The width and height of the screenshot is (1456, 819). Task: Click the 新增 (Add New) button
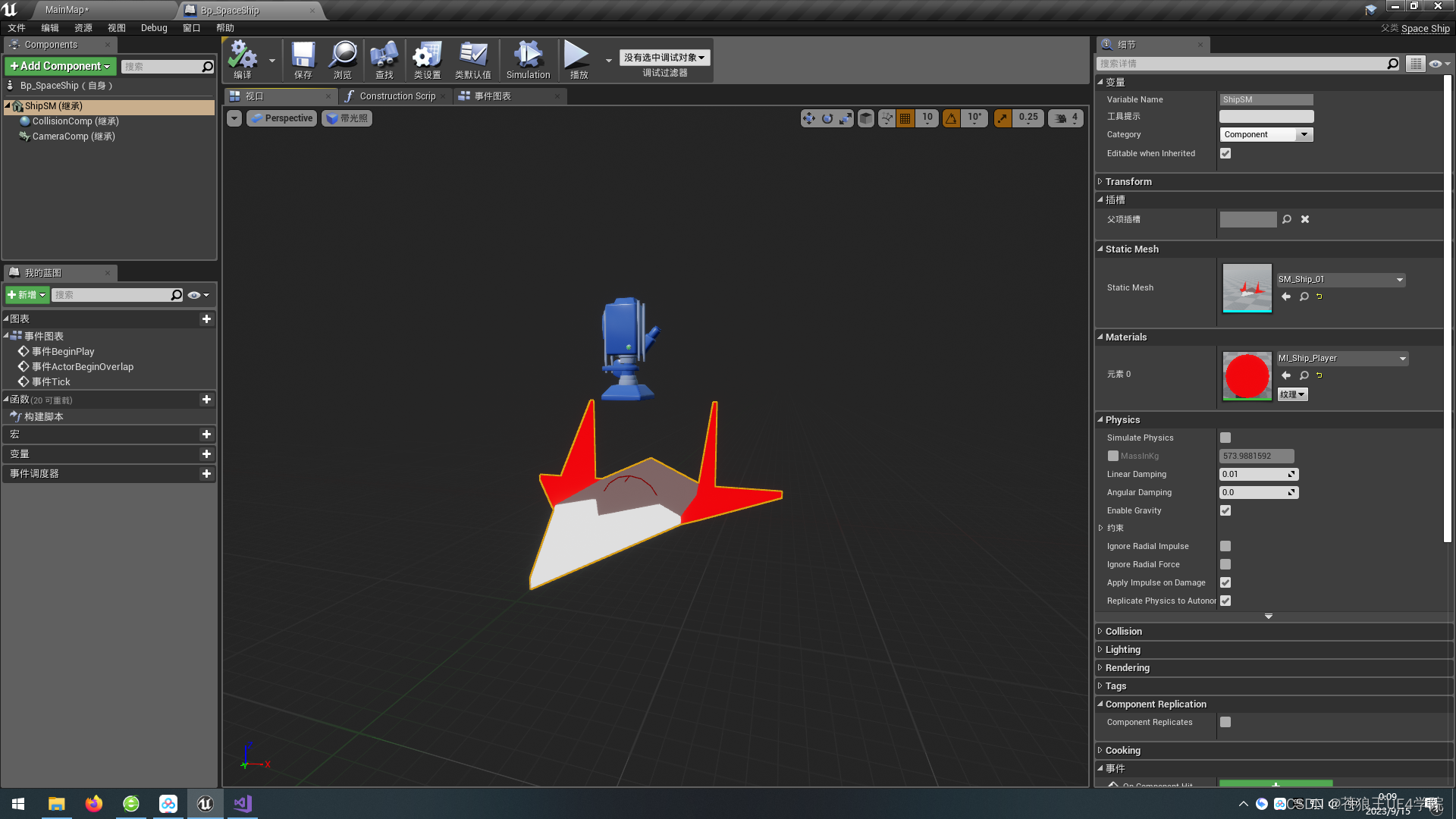point(27,295)
